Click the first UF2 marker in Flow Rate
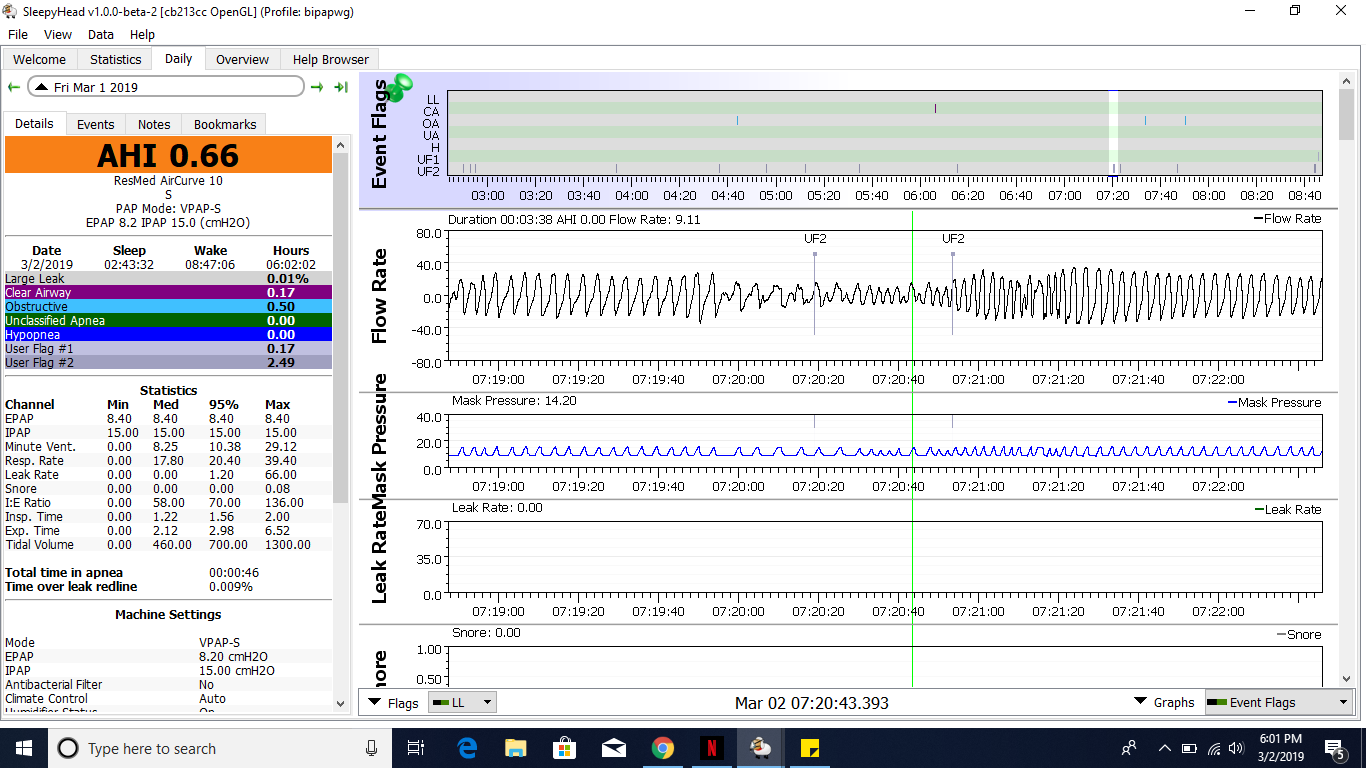Image resolution: width=1366 pixels, height=768 pixels. coord(815,254)
